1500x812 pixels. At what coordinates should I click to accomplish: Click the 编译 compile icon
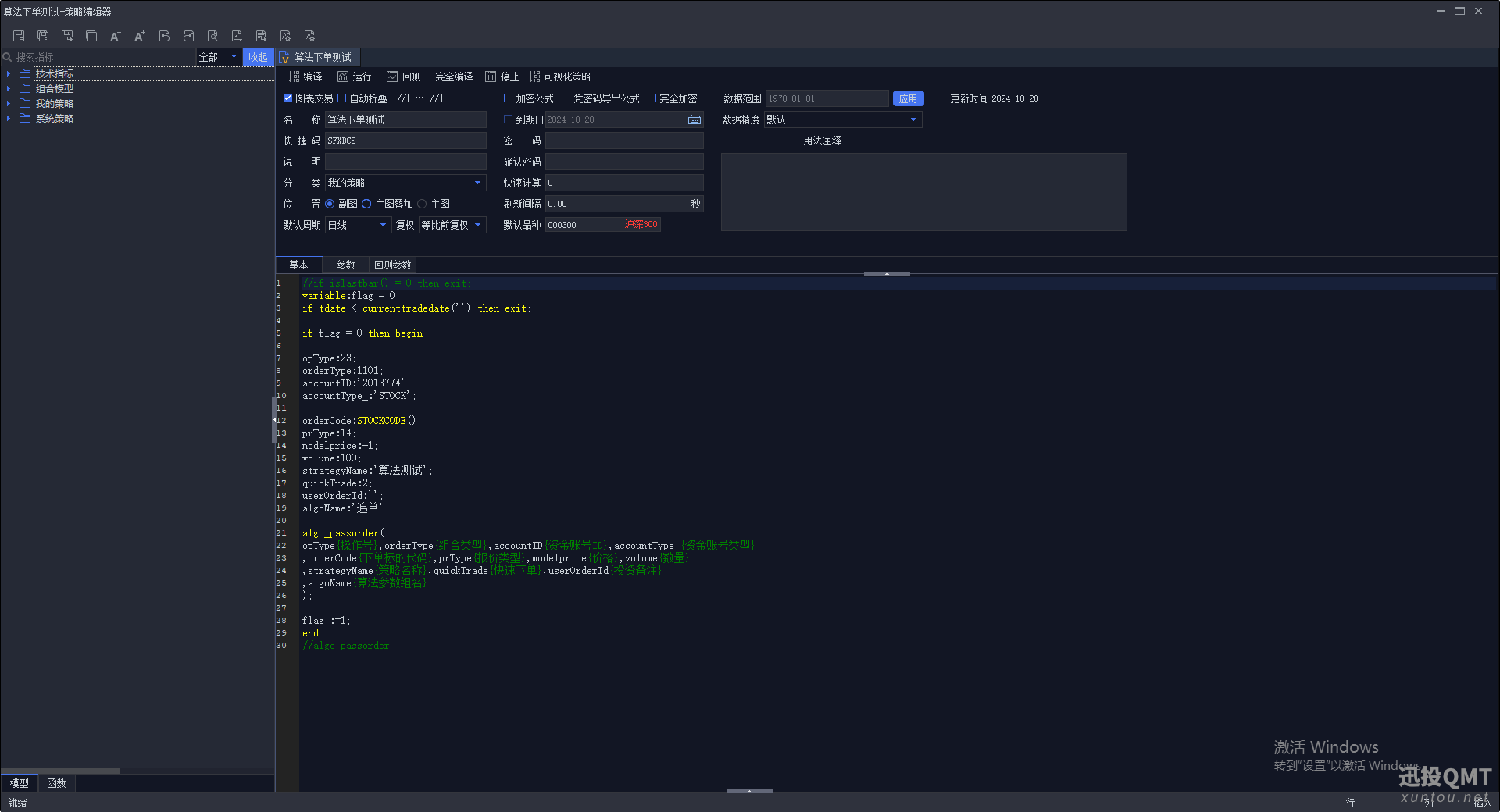point(294,77)
